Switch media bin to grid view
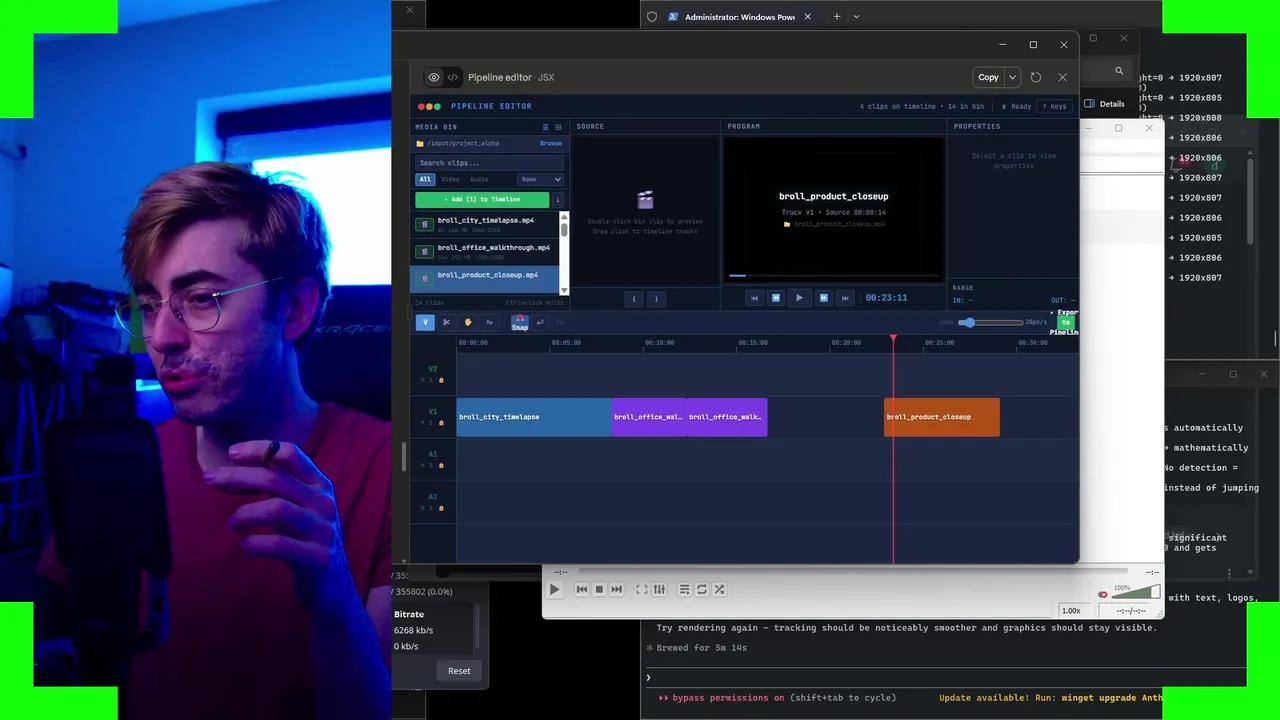The image size is (1280, 720). pyautogui.click(x=558, y=127)
